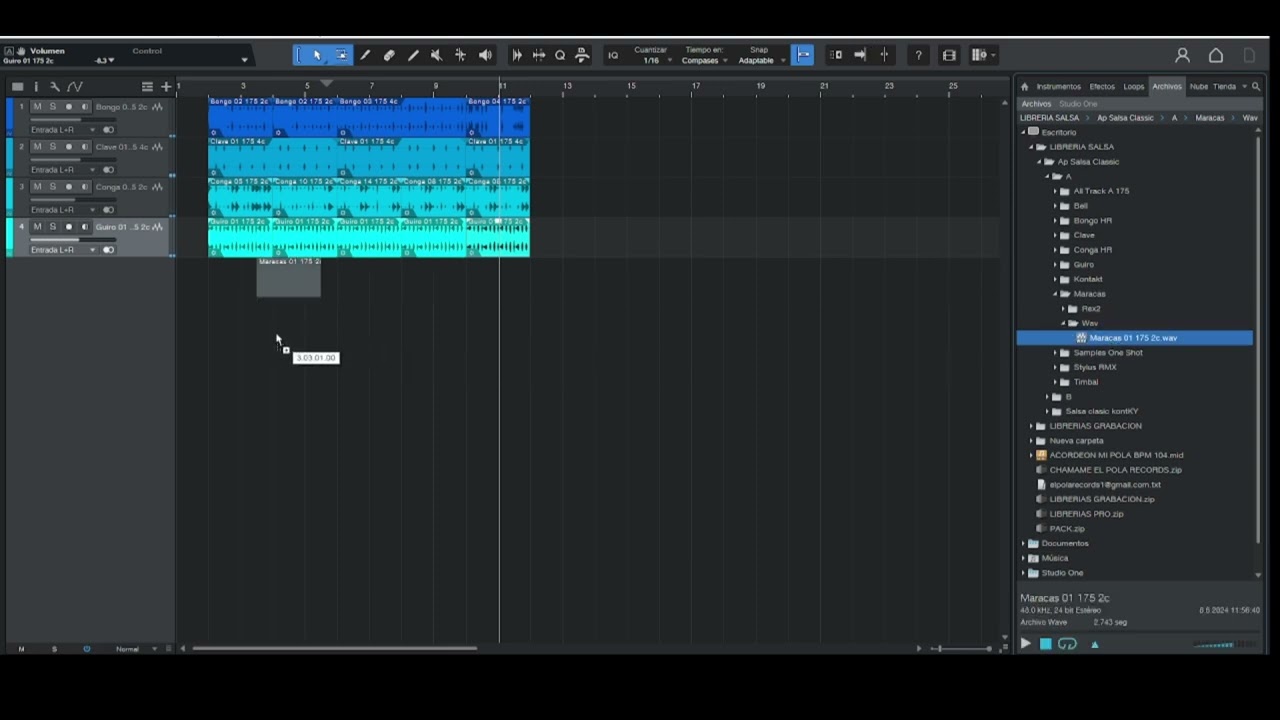Switch to the Efectos browser tab
The height and width of the screenshot is (720, 1280).
tap(1102, 87)
